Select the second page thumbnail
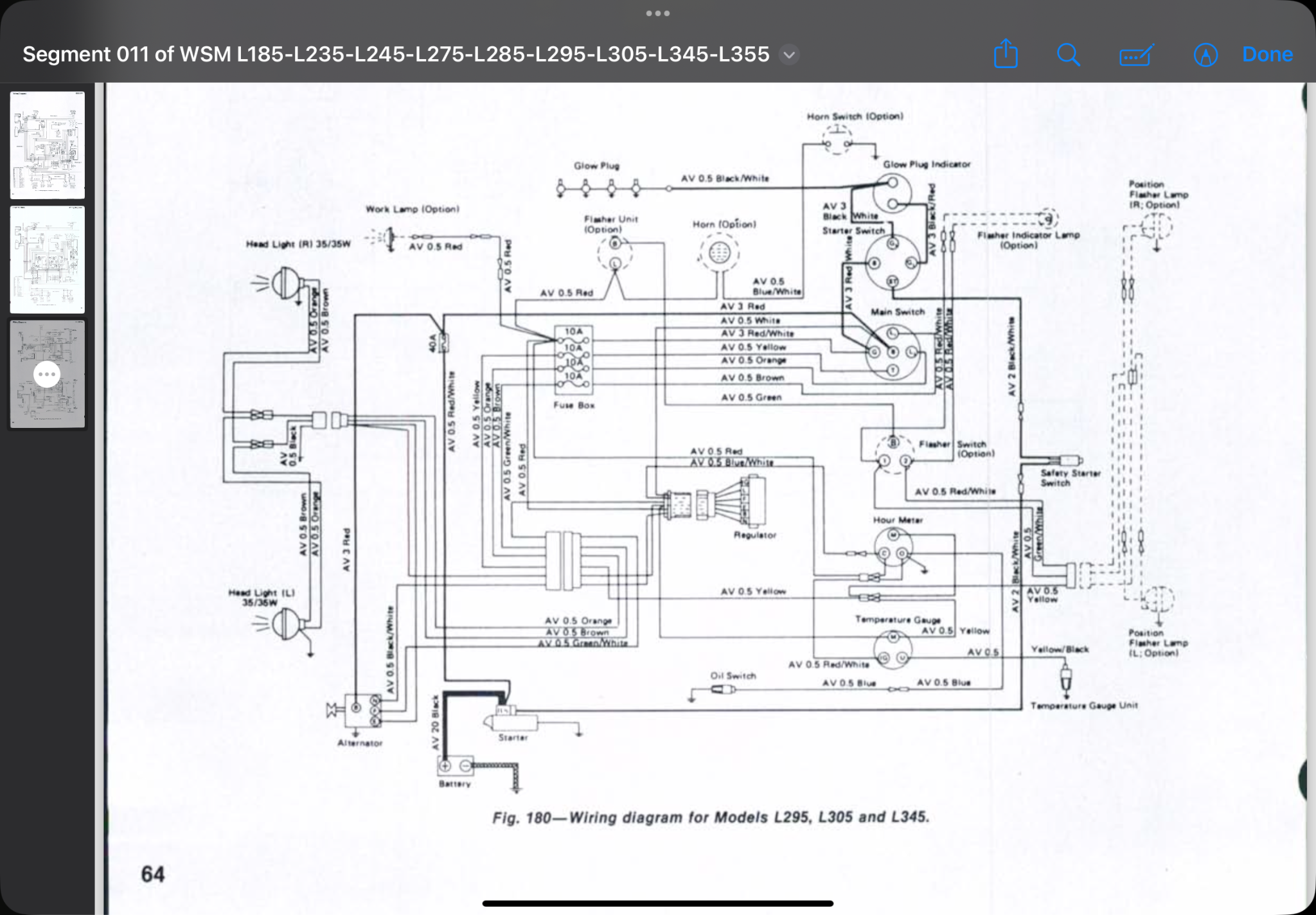Image resolution: width=1316 pixels, height=915 pixels. click(48, 260)
